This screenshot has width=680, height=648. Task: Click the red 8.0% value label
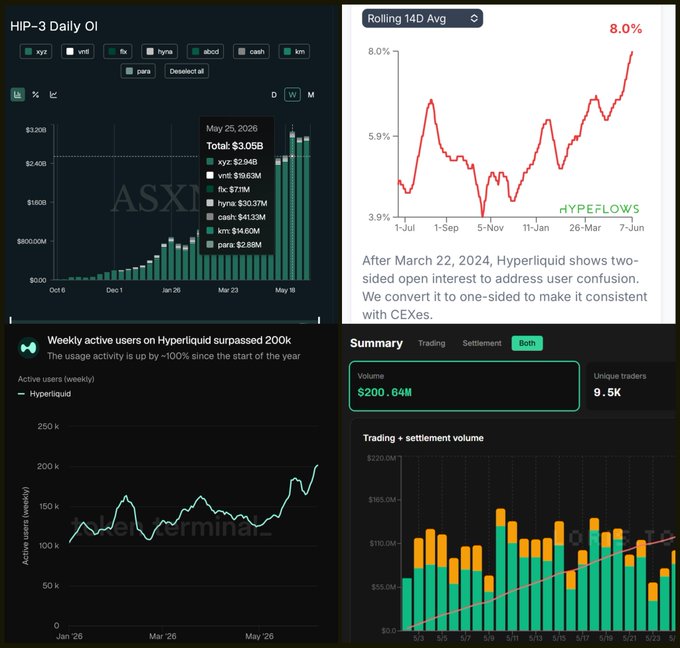625,29
